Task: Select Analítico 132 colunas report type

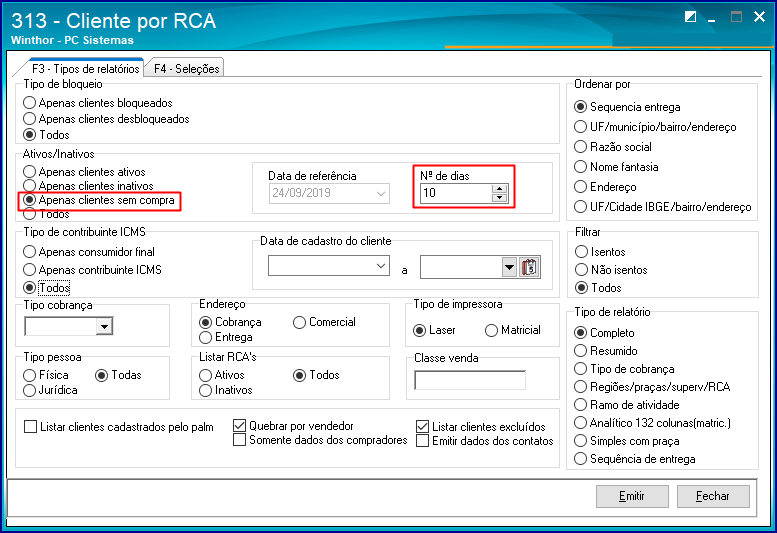Action: pos(652,423)
